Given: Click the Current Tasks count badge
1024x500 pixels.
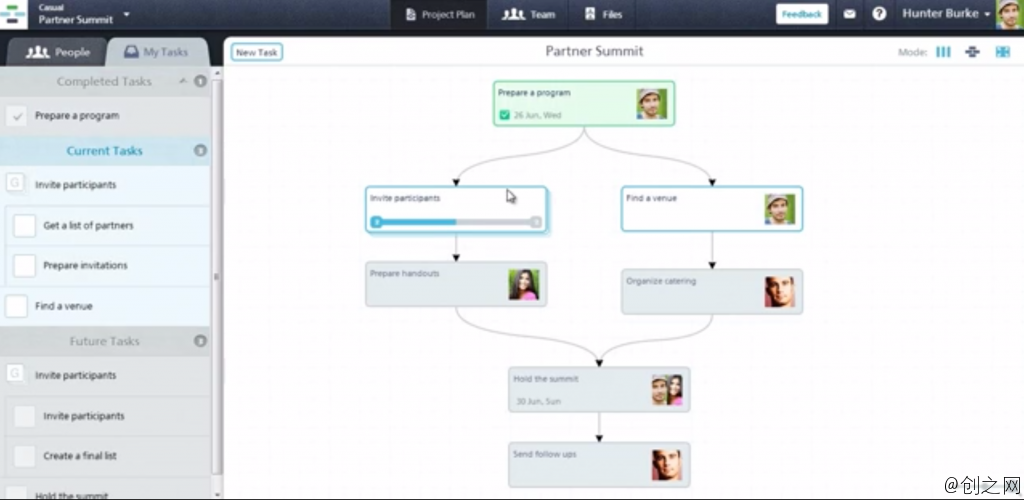Looking at the screenshot, I should (200, 151).
